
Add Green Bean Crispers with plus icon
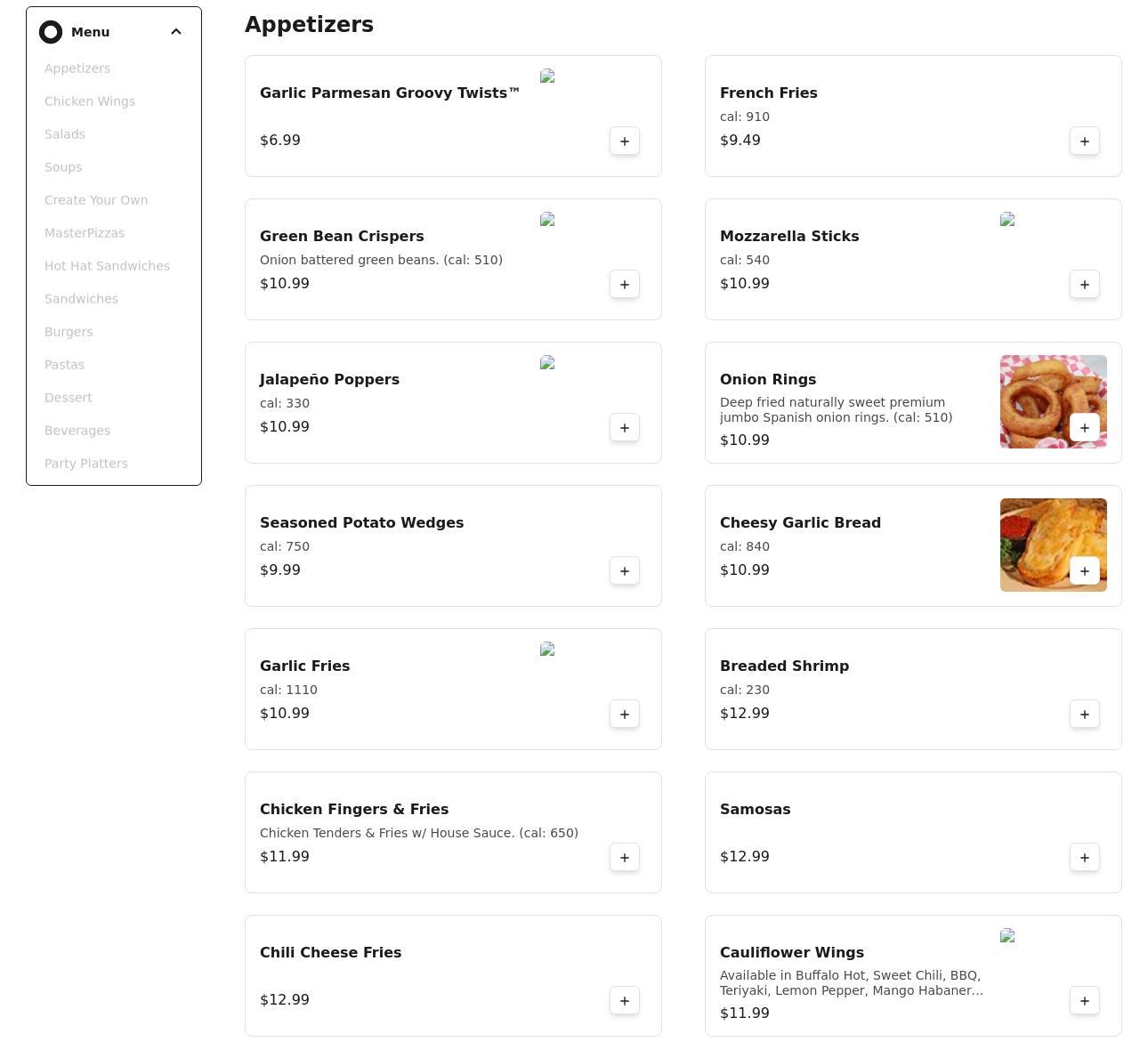coord(625,284)
